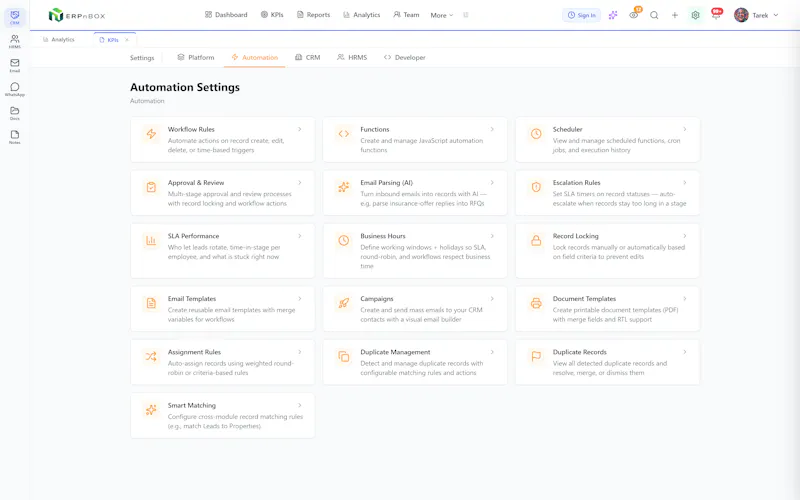Image resolution: width=800 pixels, height=500 pixels.
Task: Open the Docs sidebar icon
Action: (x=15, y=113)
